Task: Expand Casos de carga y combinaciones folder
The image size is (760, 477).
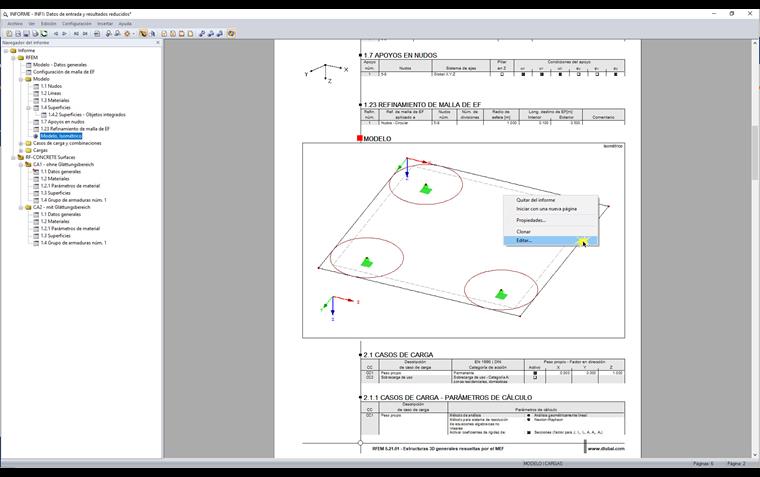Action: click(21, 143)
